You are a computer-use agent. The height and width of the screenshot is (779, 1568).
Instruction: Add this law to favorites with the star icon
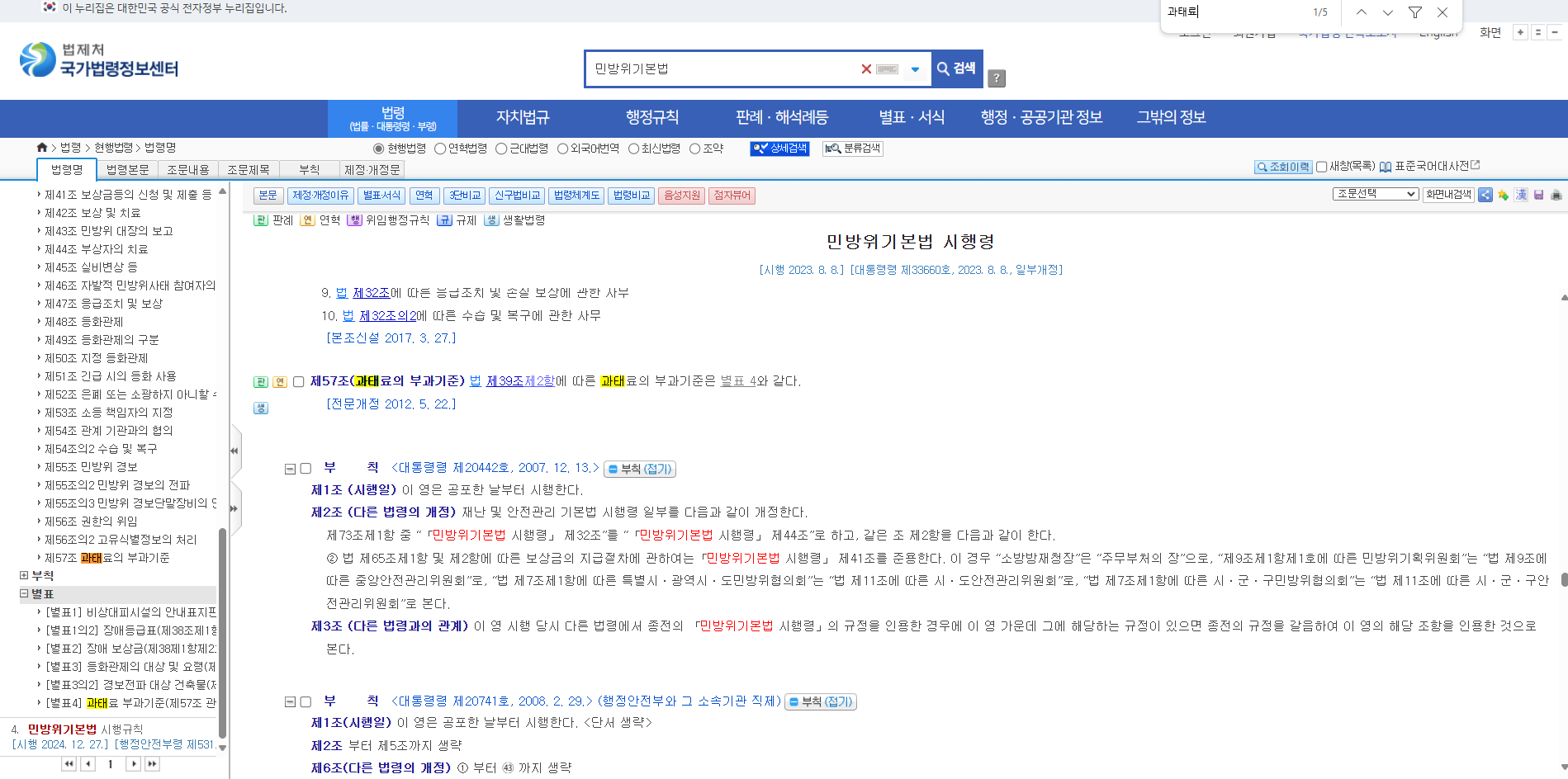point(1504,196)
